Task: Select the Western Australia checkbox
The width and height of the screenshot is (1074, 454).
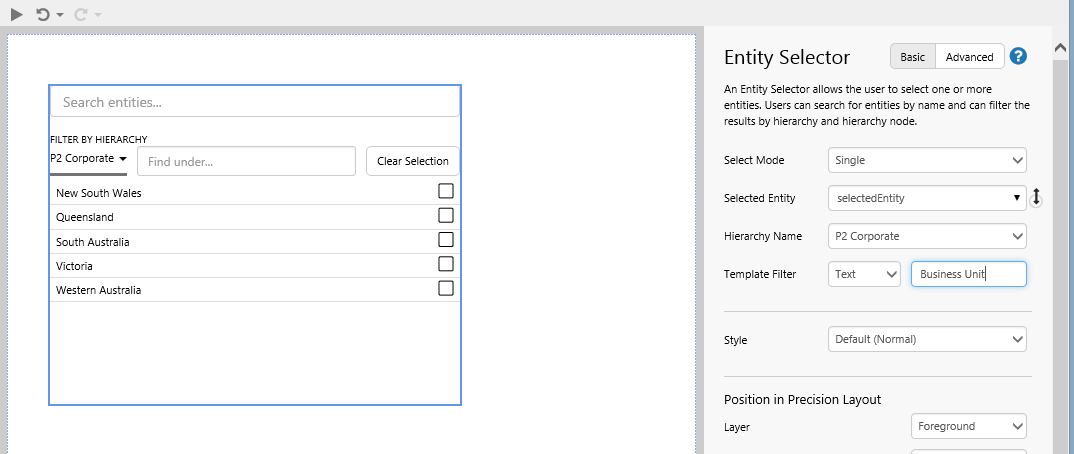Action: tap(446, 288)
